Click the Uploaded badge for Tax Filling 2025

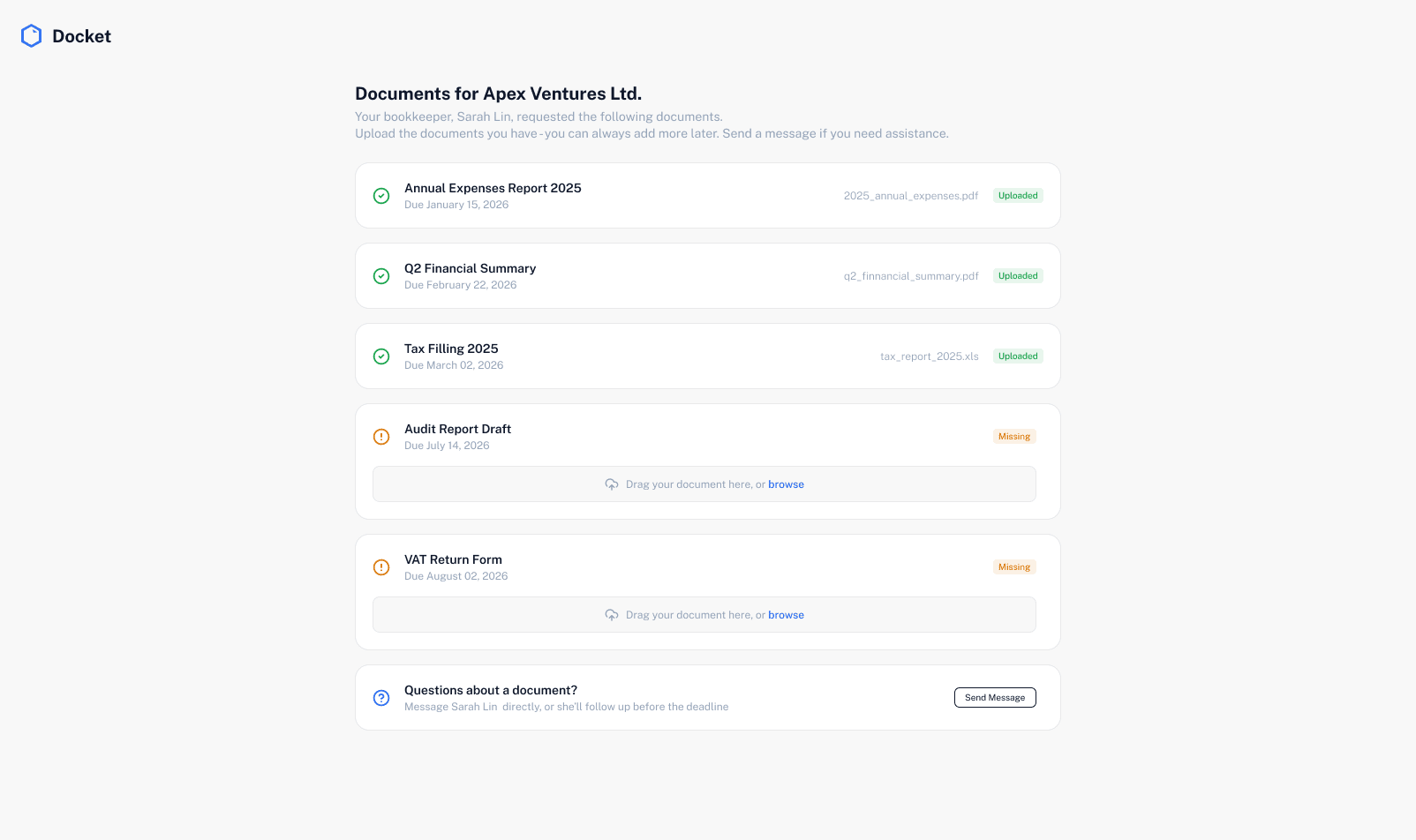point(1018,356)
